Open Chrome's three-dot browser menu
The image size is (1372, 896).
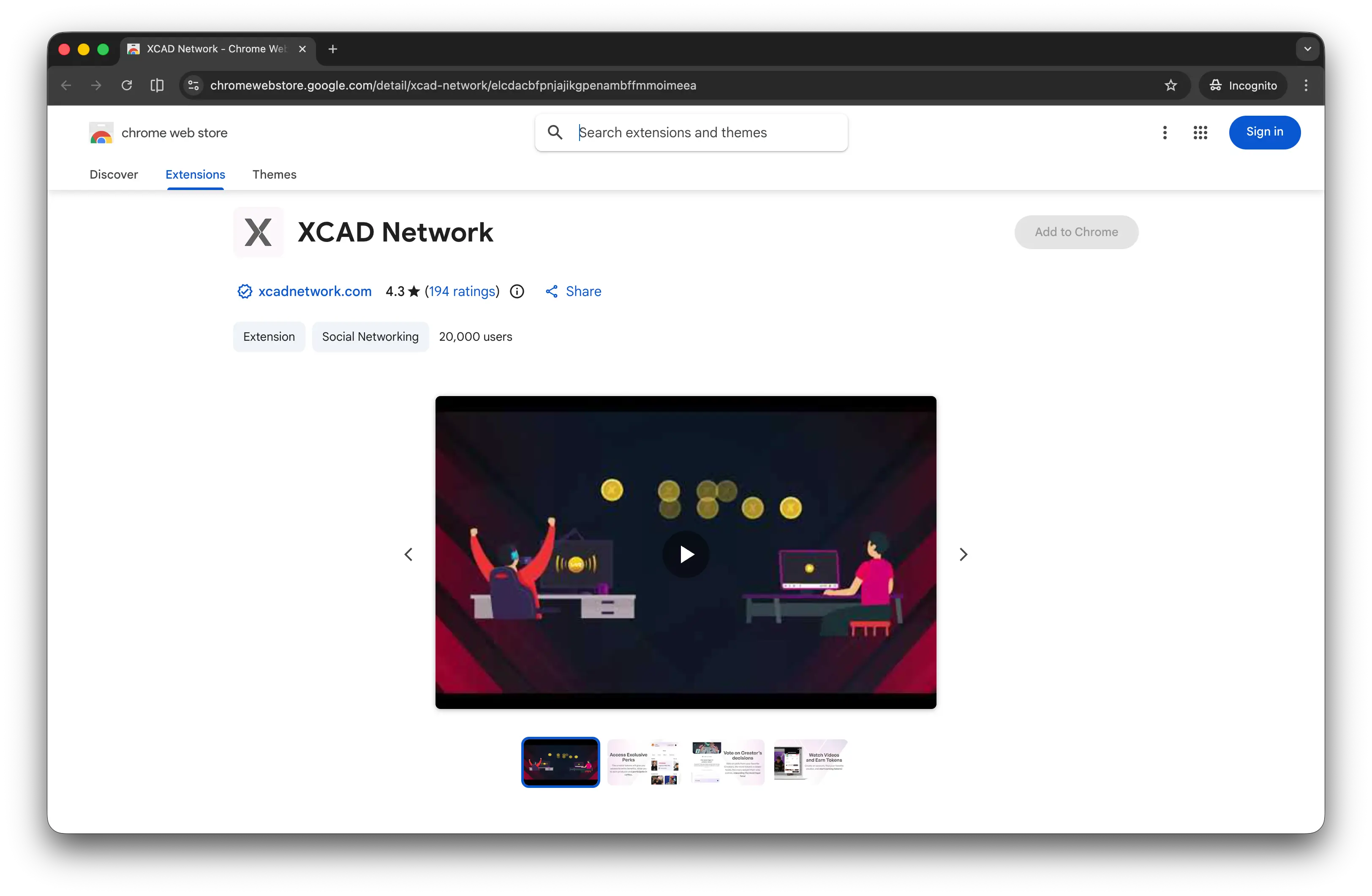1306,85
